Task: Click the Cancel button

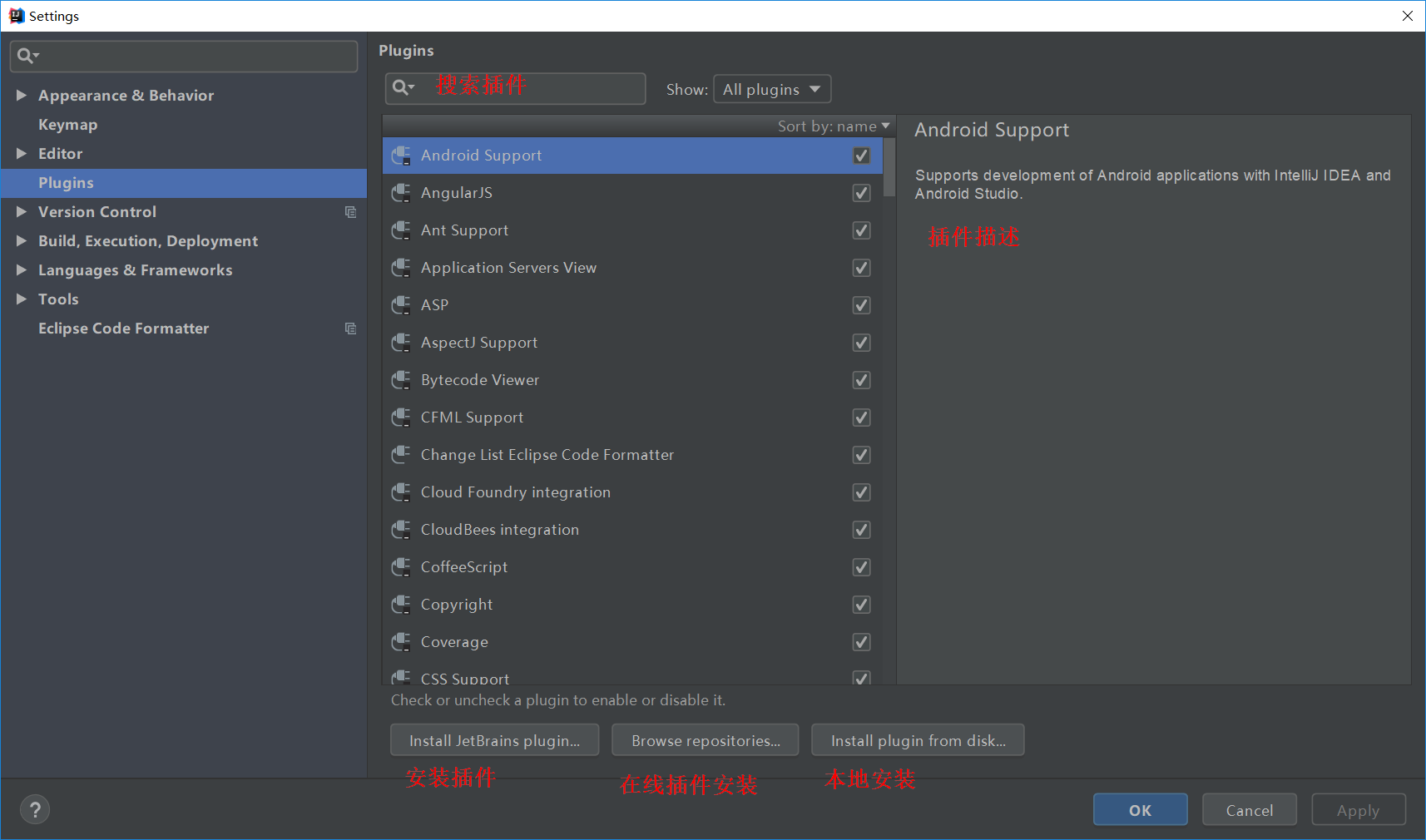Action: coord(1249,810)
